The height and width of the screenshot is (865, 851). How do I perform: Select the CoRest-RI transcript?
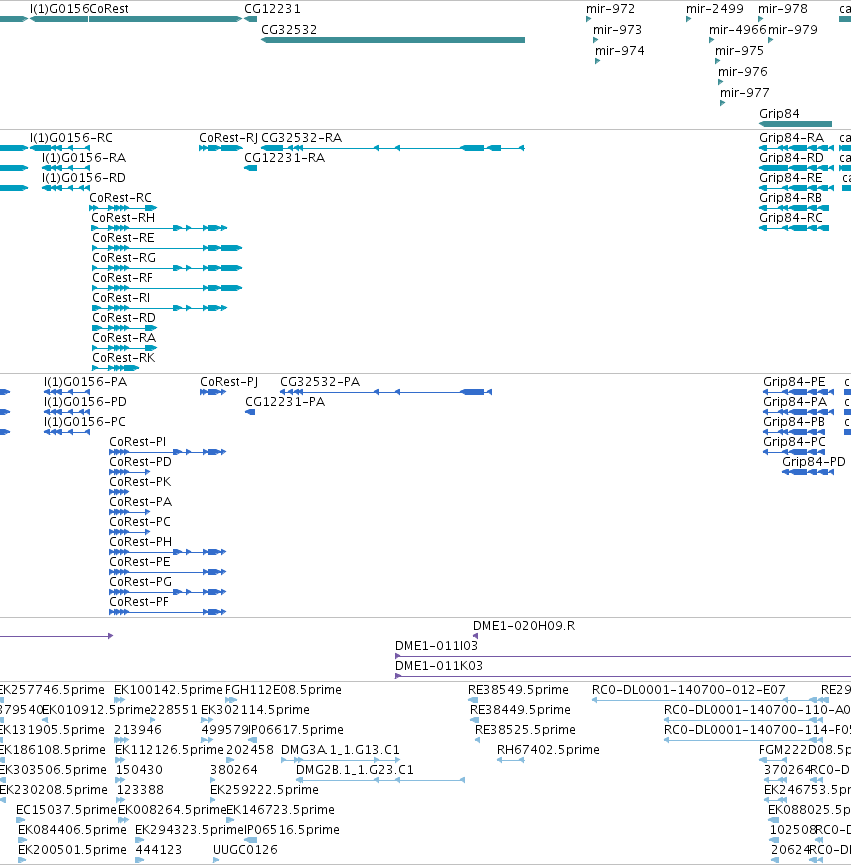click(x=159, y=308)
